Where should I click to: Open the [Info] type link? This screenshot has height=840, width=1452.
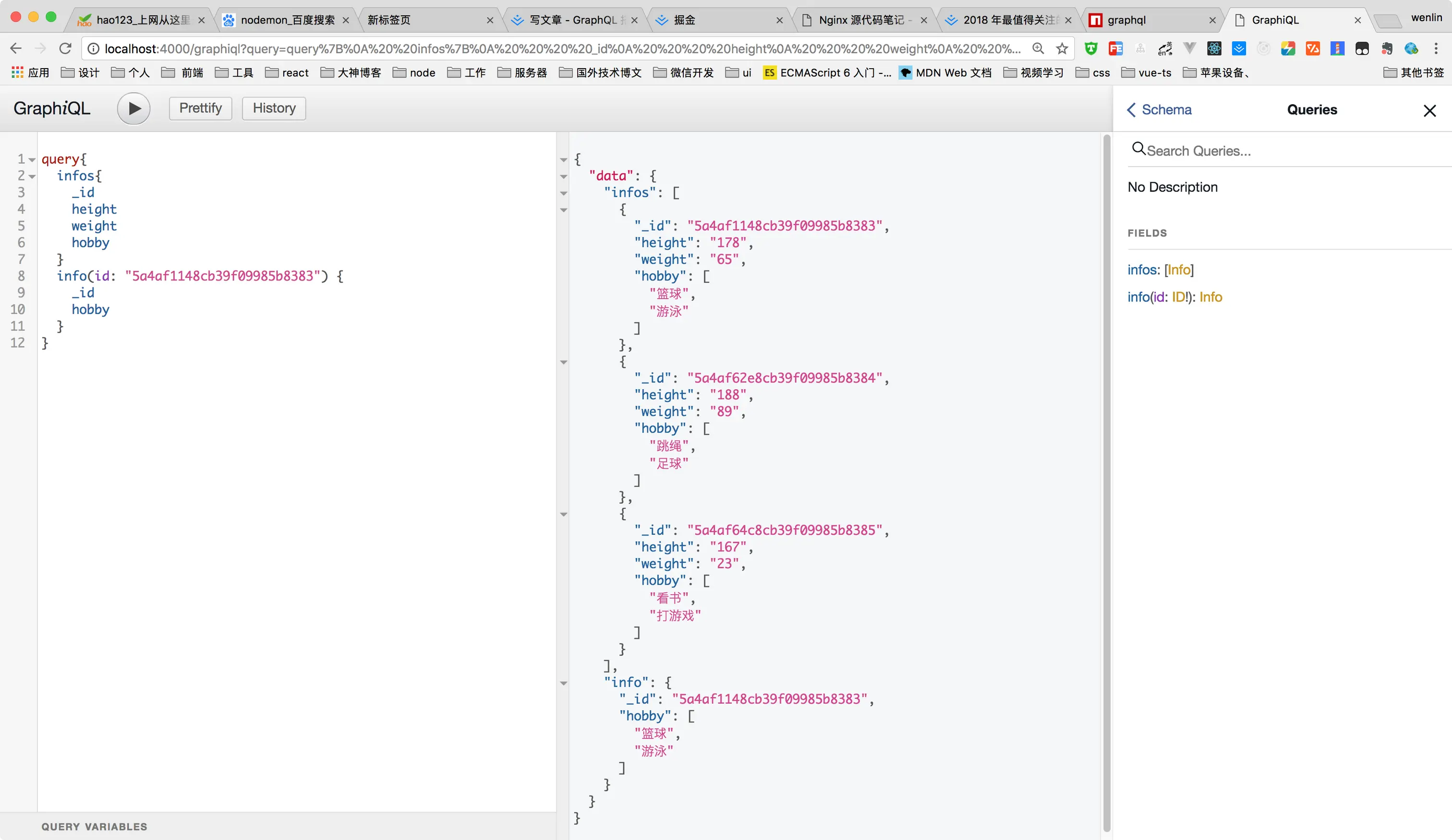[1179, 270]
